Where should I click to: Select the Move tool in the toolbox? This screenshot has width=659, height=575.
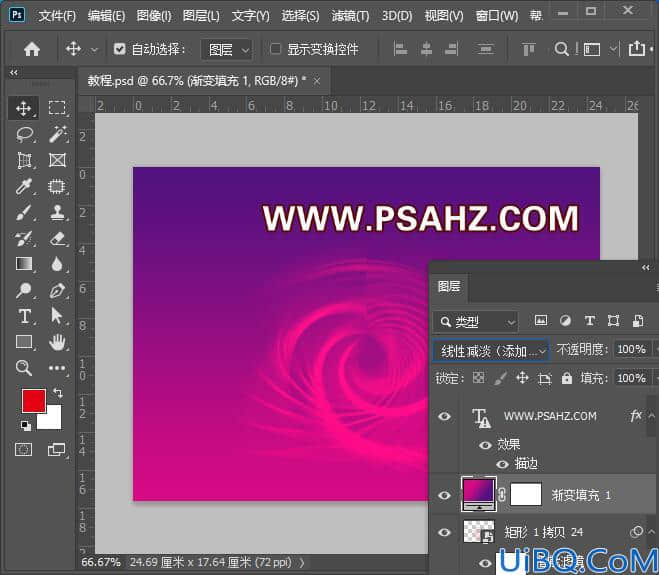(24, 108)
